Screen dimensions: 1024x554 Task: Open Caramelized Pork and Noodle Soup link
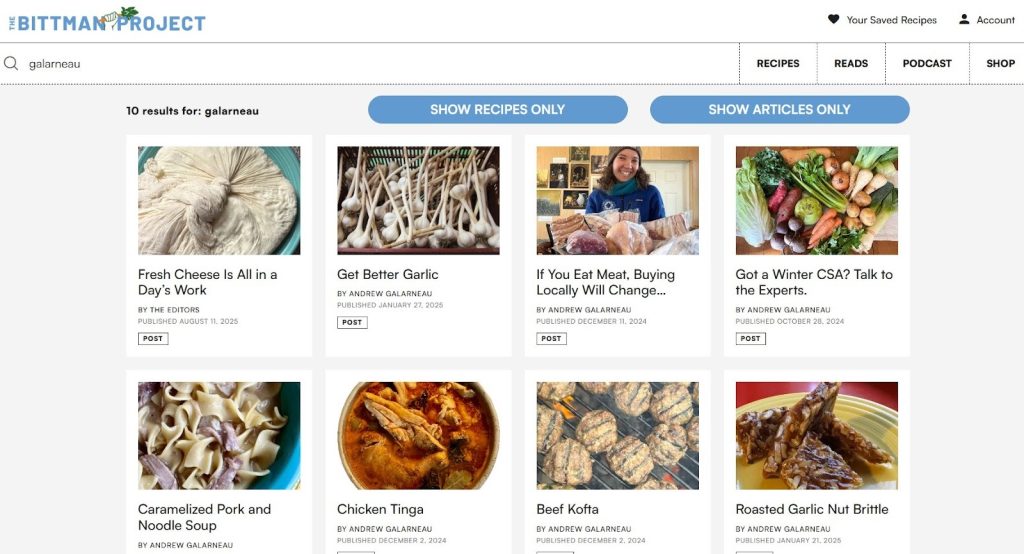tap(204, 517)
